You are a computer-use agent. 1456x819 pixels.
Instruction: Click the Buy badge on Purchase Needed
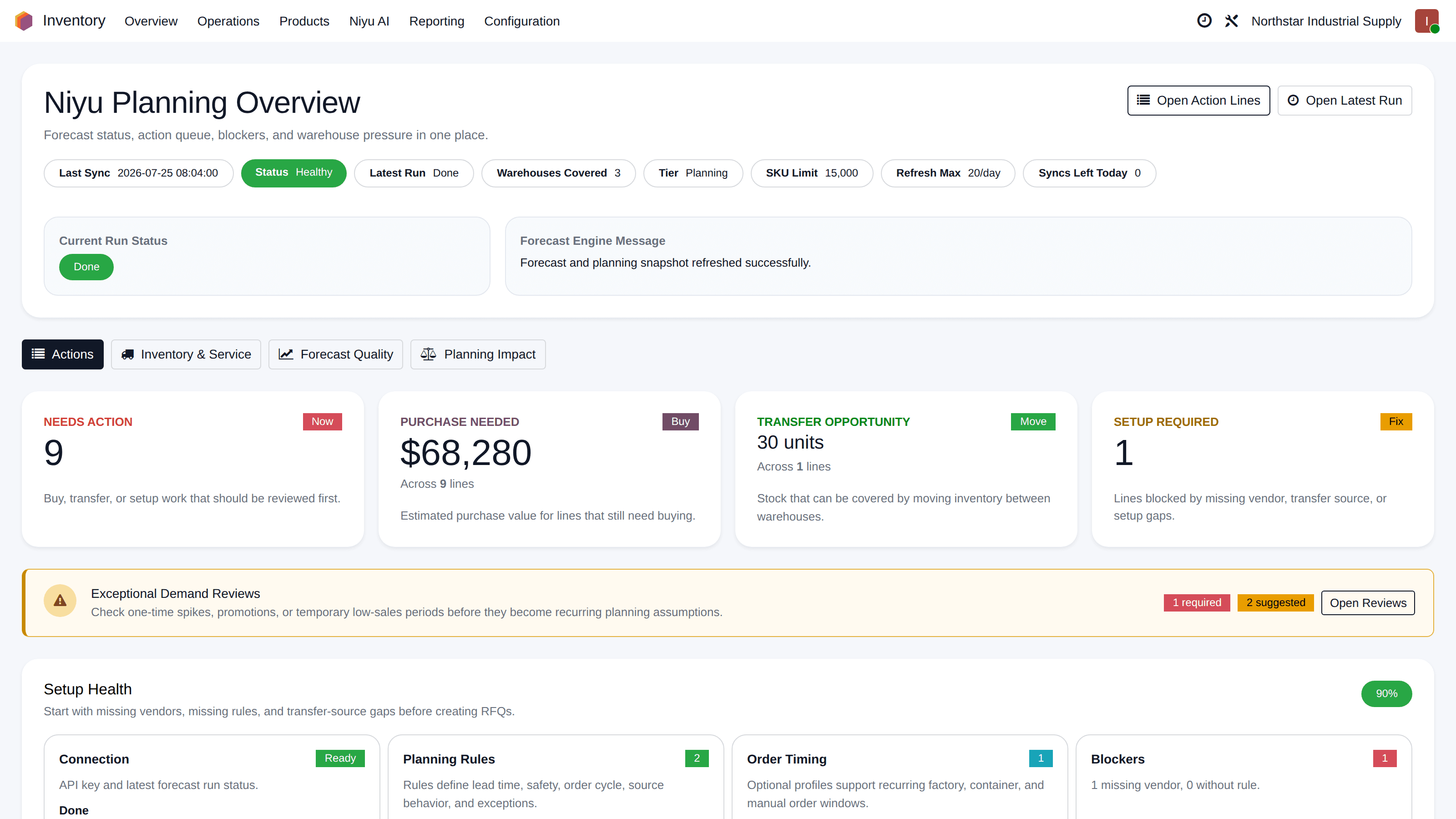[681, 422]
